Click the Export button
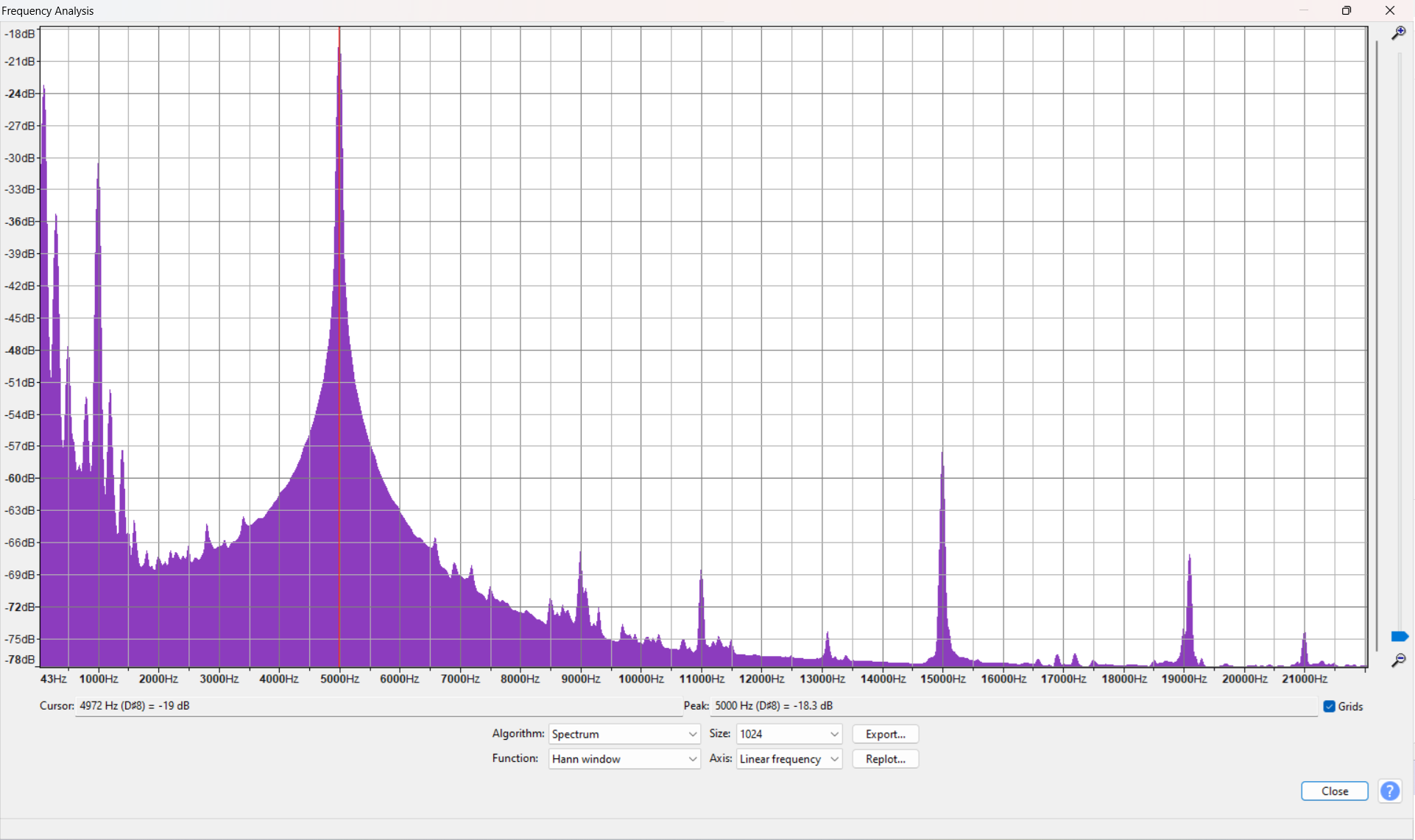 pyautogui.click(x=885, y=733)
